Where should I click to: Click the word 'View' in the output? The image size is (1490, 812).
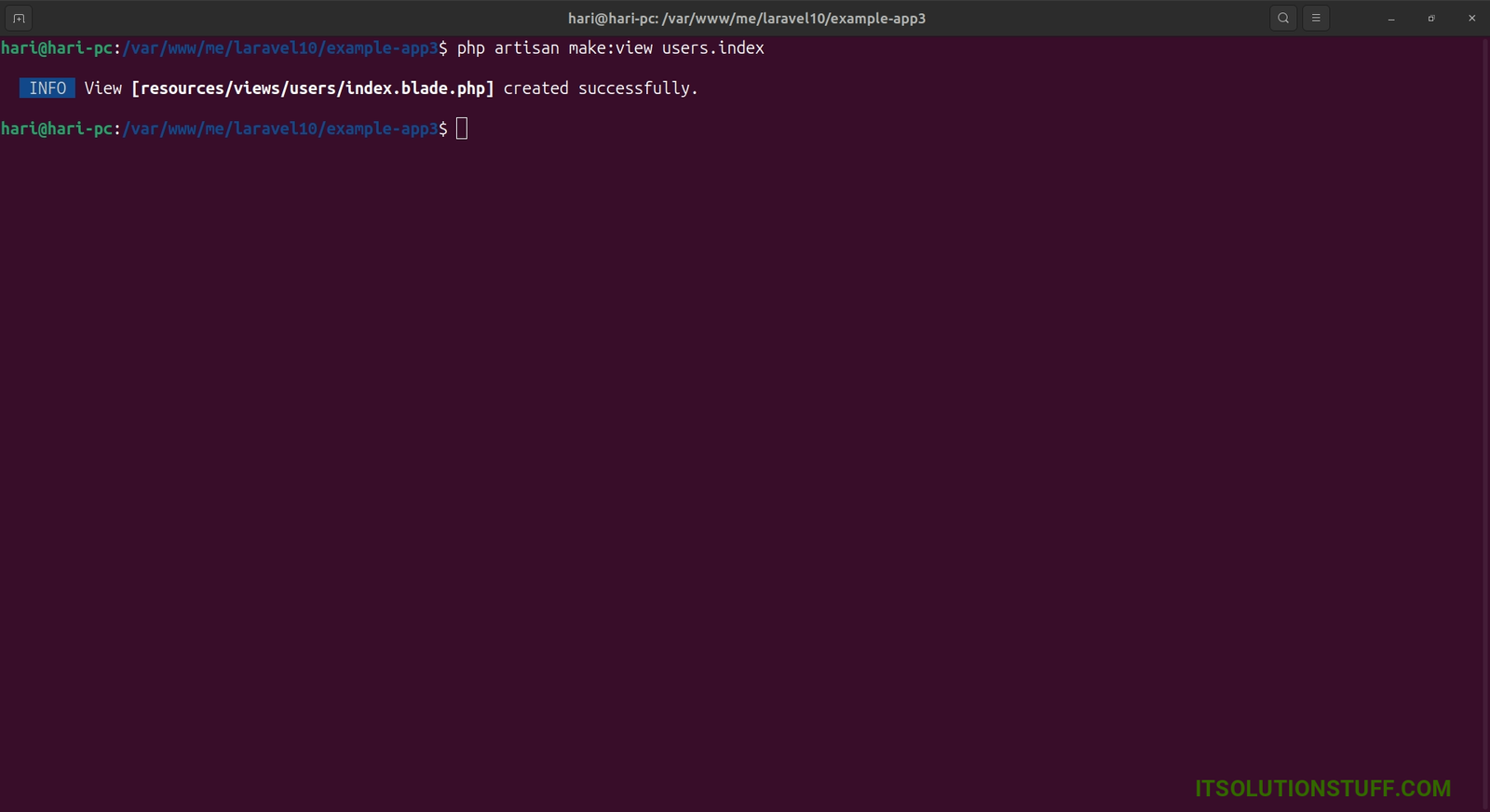pyautogui.click(x=103, y=88)
